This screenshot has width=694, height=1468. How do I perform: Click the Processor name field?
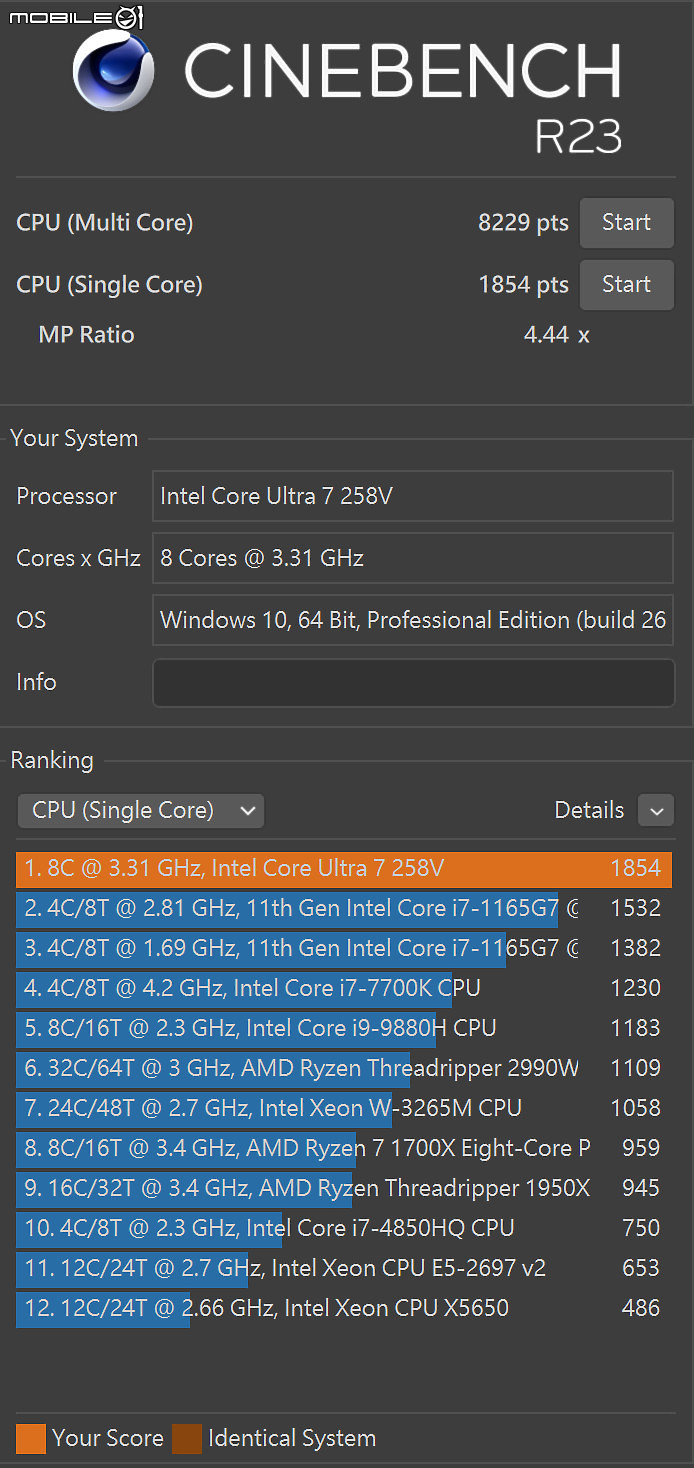click(413, 496)
